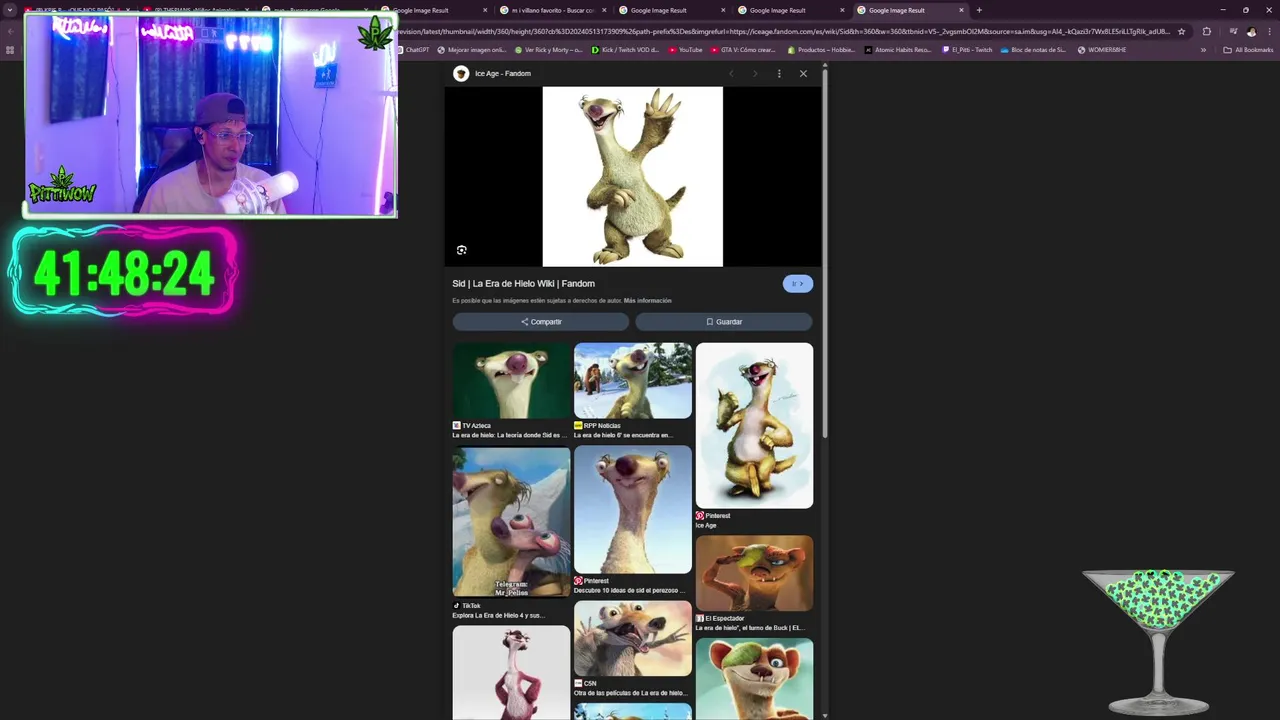The height and width of the screenshot is (720, 1280).
Task: Open the Ice Age - Fandom source link
Action: (503, 73)
